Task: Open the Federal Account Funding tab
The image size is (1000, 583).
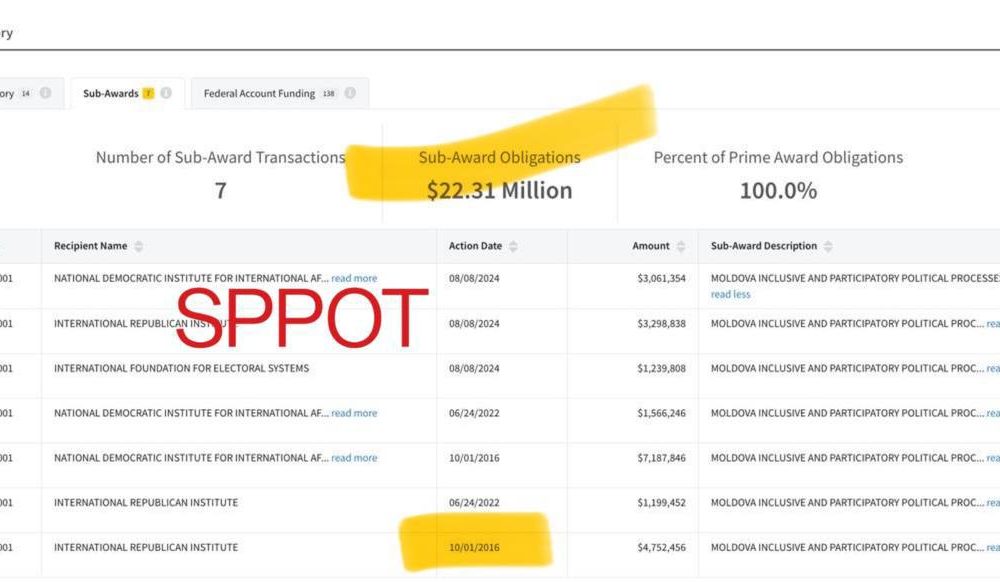Action: tap(259, 93)
